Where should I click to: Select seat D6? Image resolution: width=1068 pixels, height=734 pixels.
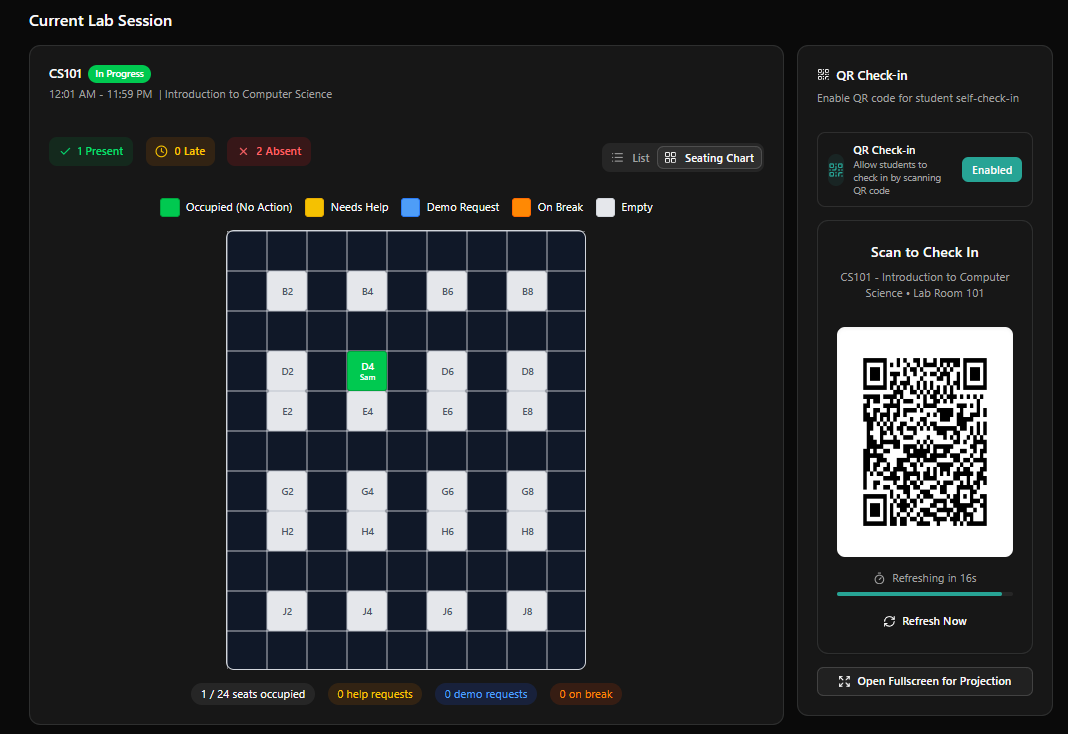[x=447, y=371]
